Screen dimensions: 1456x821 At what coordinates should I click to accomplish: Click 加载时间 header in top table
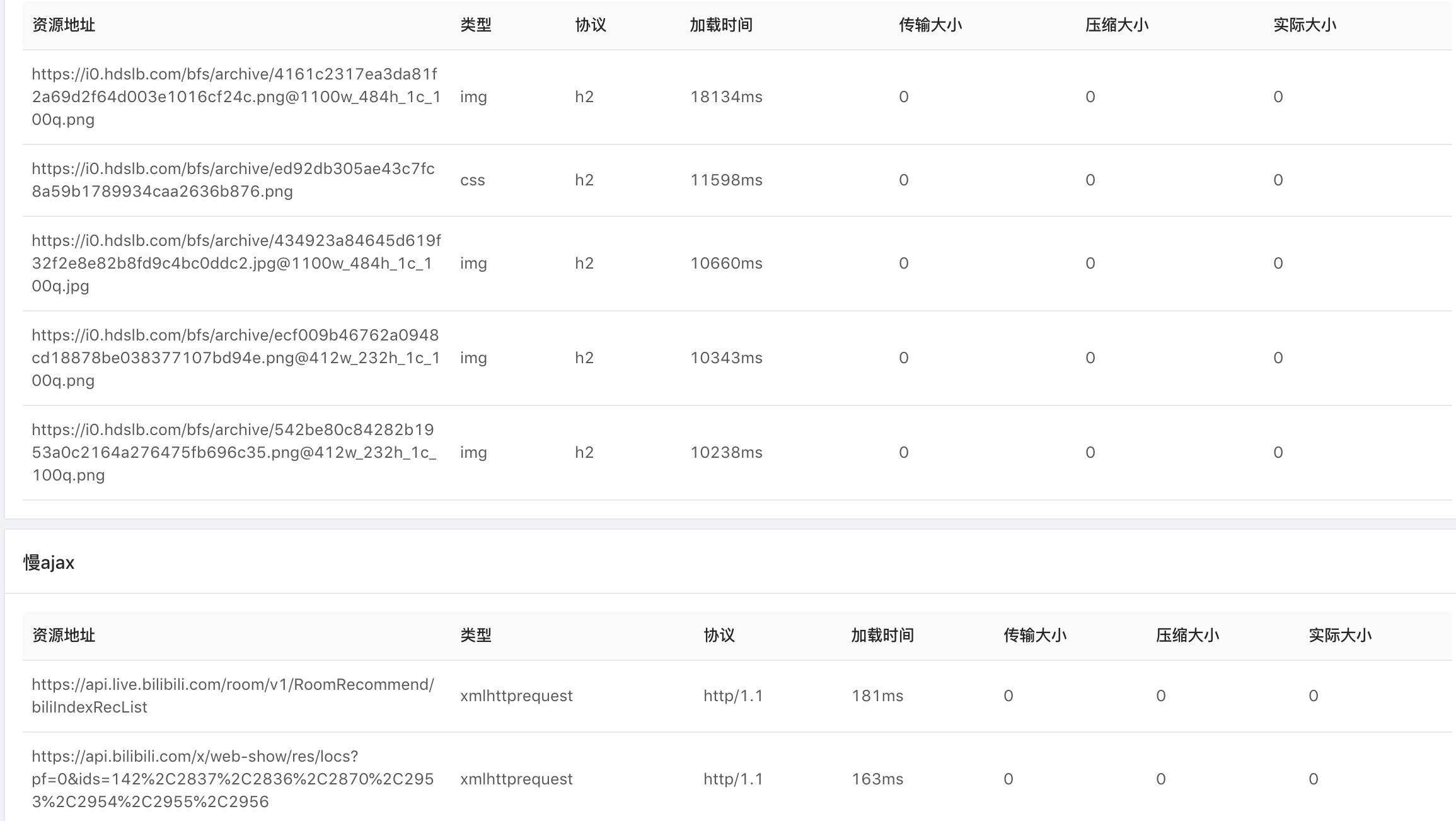click(720, 25)
